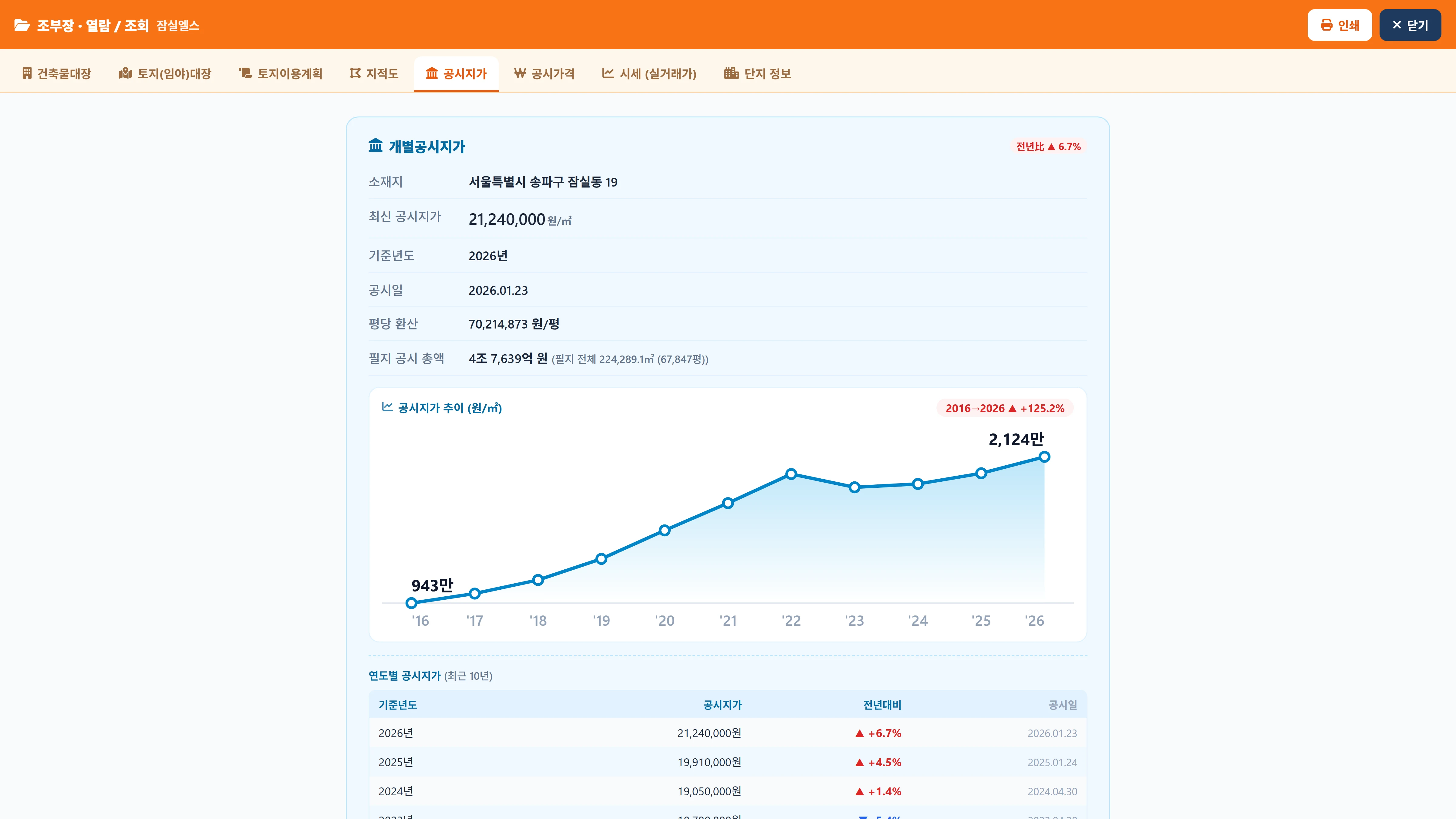This screenshot has height=819, width=1456.
Task: Click the bank icon in 공시지가 tab
Action: 432,73
